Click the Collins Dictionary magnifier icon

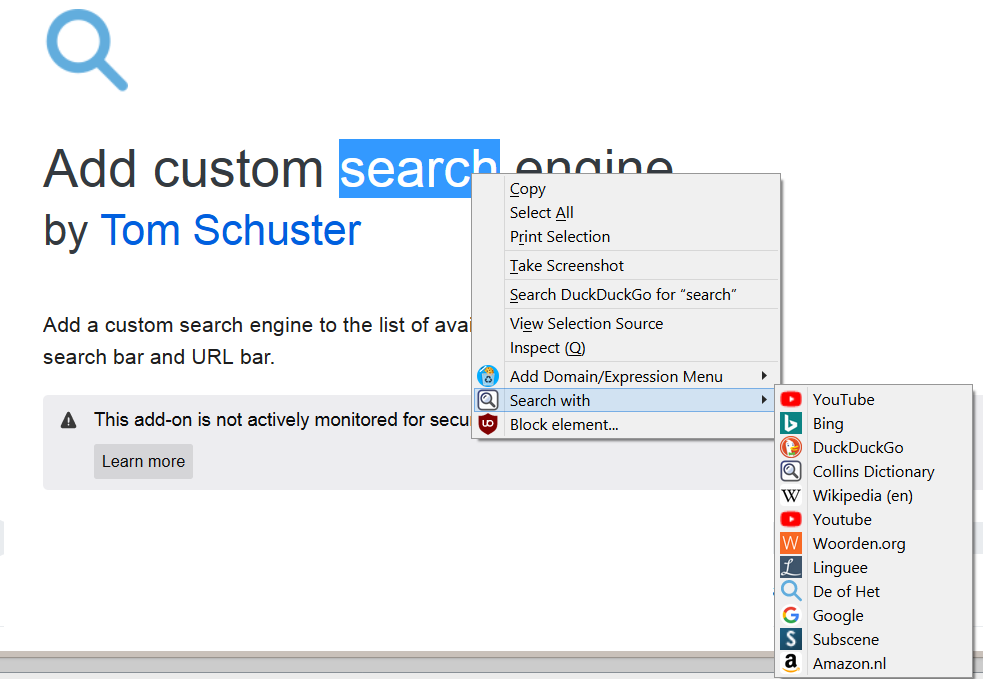coord(791,471)
